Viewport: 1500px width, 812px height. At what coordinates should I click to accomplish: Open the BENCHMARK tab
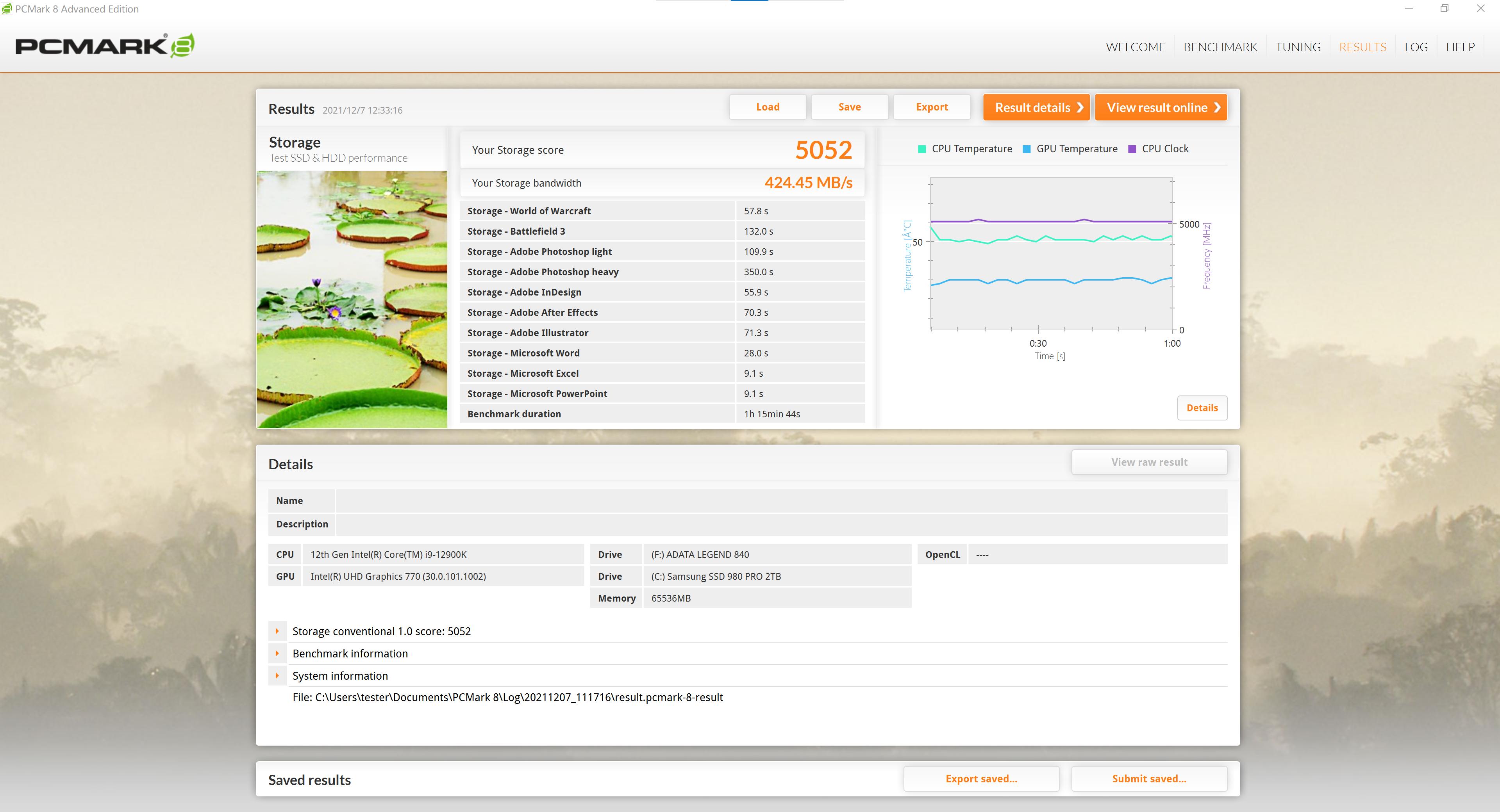click(1220, 47)
